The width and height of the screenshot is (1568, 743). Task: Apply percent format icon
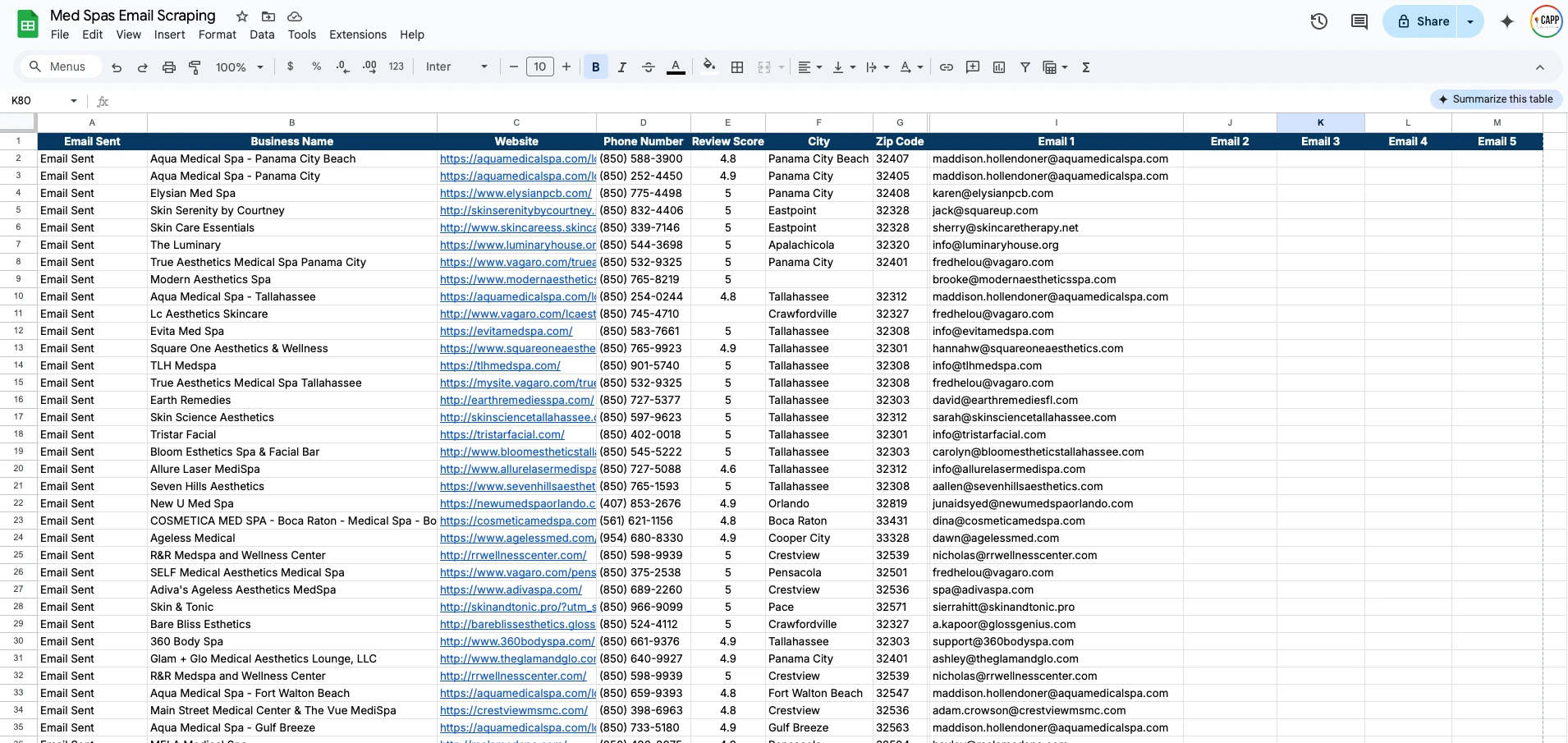316,67
